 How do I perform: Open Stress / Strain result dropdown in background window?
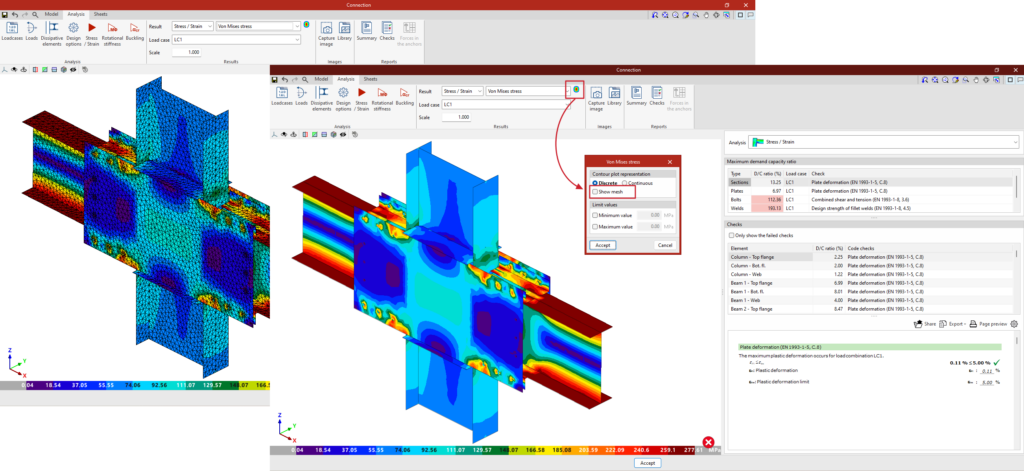point(193,26)
